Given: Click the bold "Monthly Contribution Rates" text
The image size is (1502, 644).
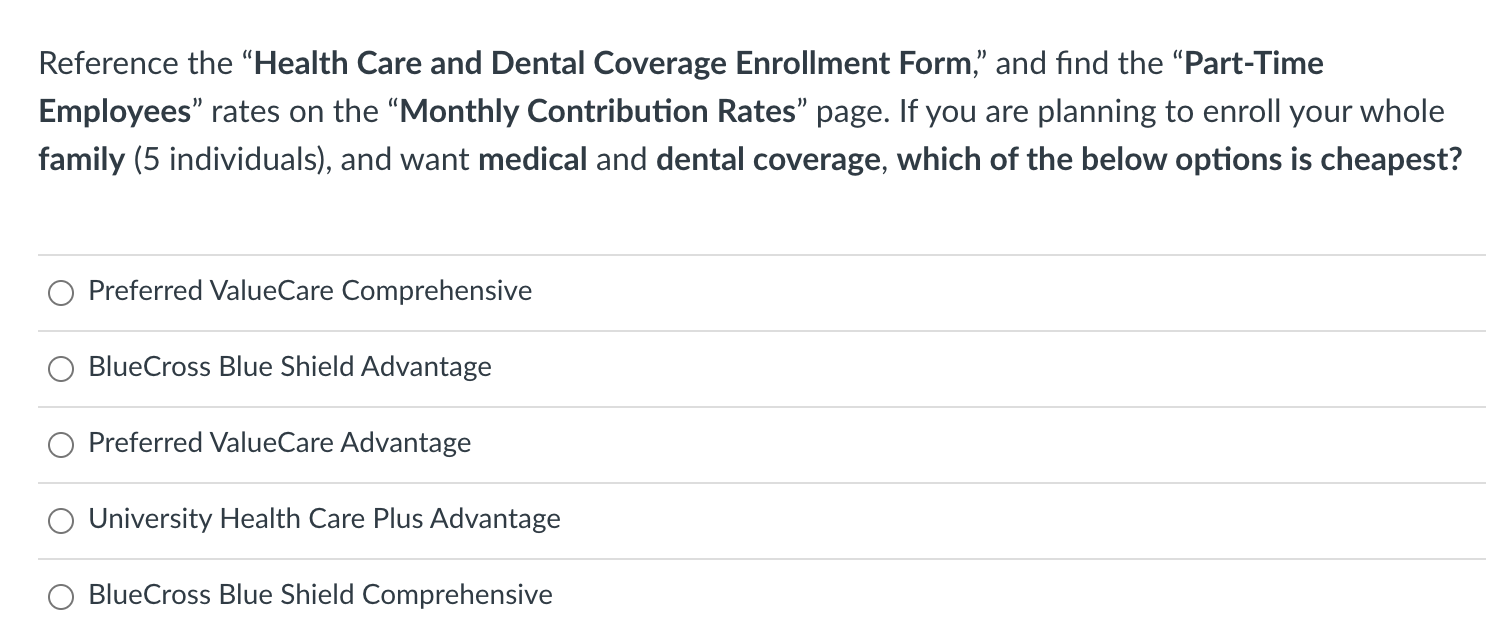Looking at the screenshot, I should pos(599,111).
